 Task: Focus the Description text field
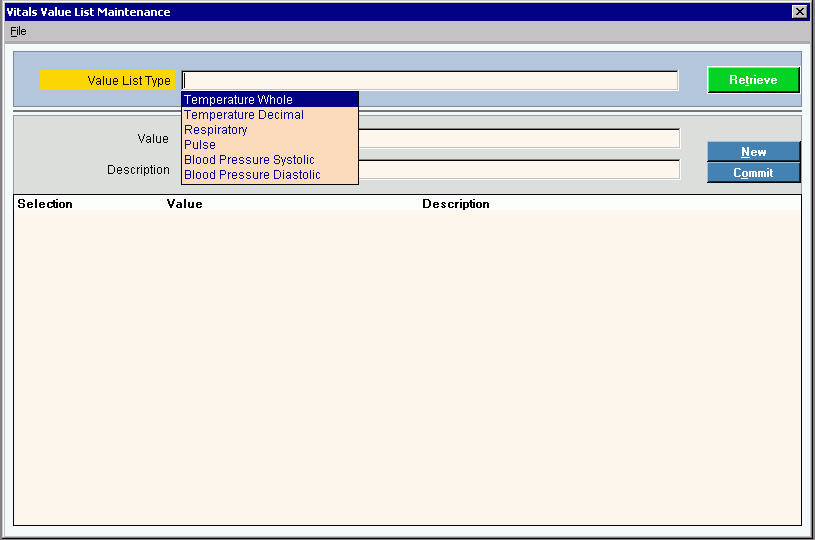[518, 170]
